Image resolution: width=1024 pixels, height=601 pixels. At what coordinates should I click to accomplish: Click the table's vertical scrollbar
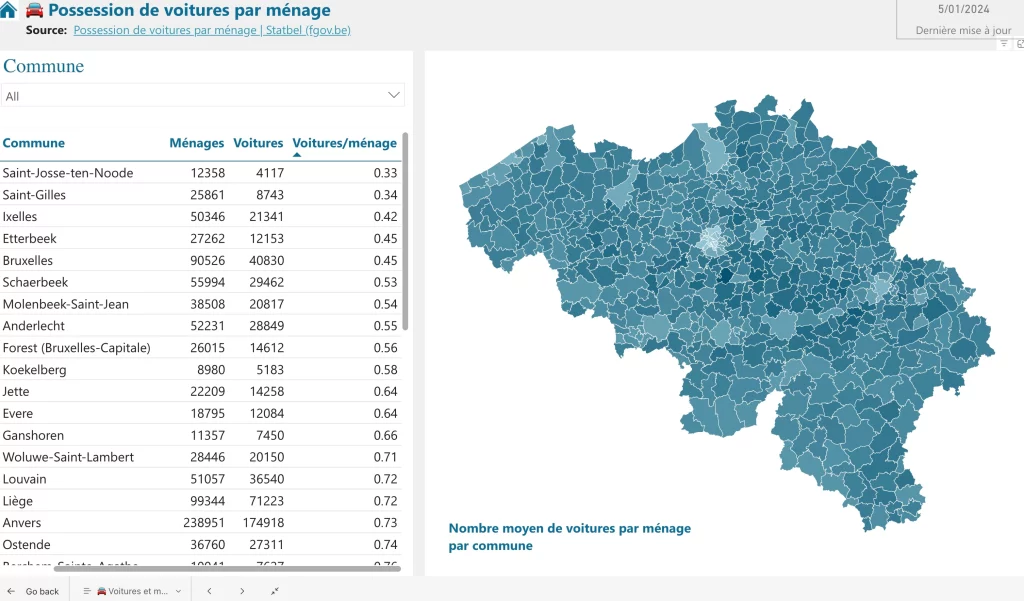405,230
